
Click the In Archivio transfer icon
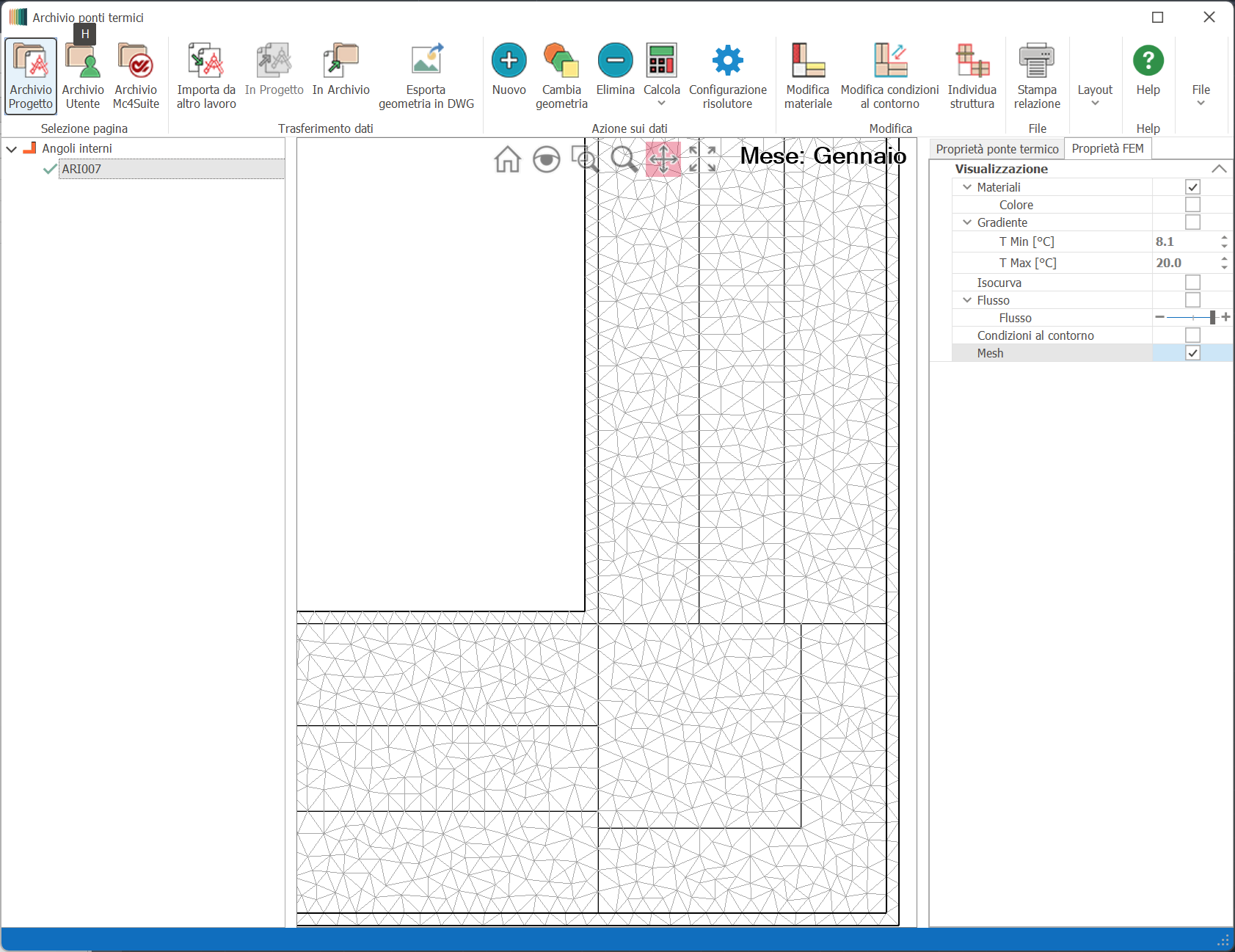(341, 61)
